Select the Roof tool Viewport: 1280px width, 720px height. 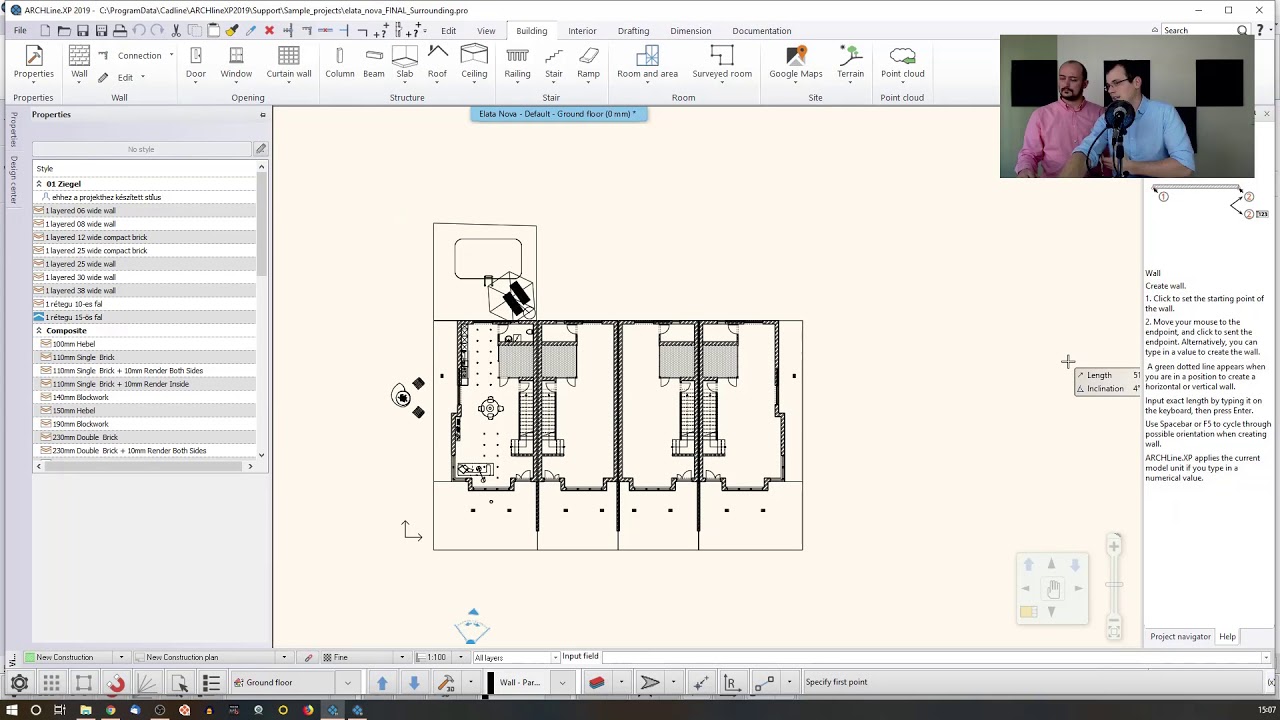click(437, 62)
